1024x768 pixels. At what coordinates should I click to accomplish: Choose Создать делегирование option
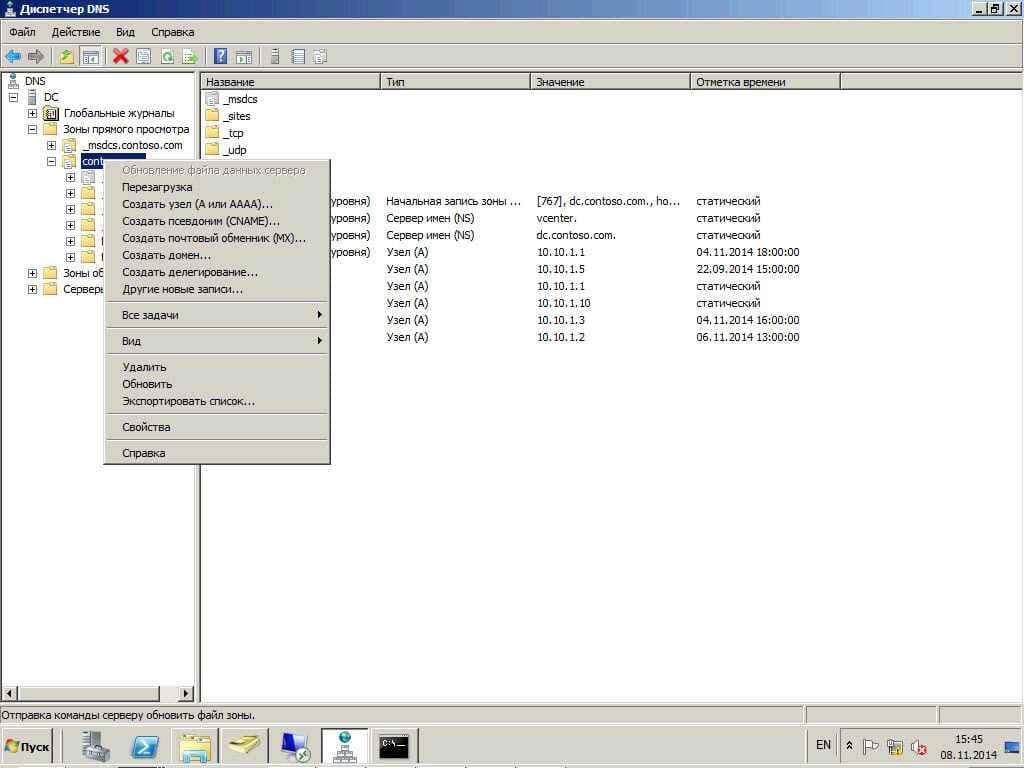click(x=217, y=272)
